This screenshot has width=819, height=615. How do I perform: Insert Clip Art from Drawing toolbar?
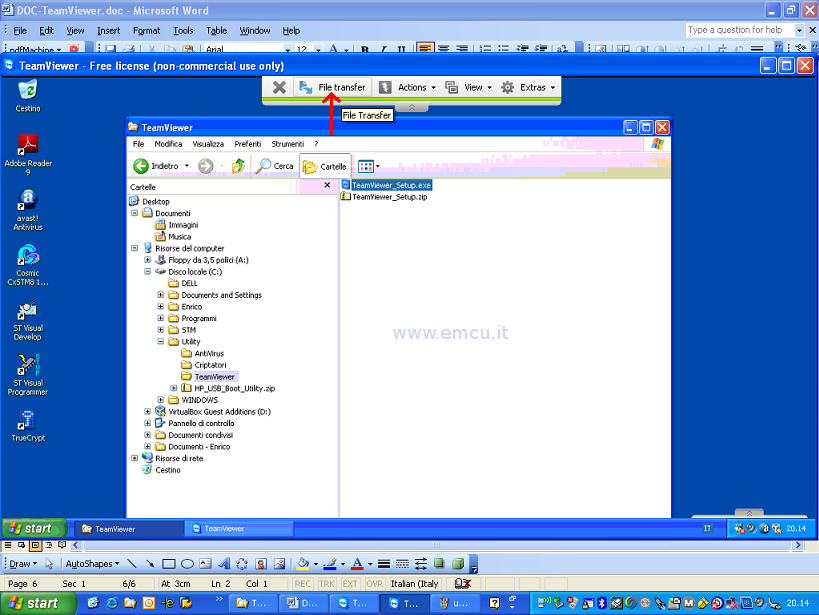[x=261, y=564]
